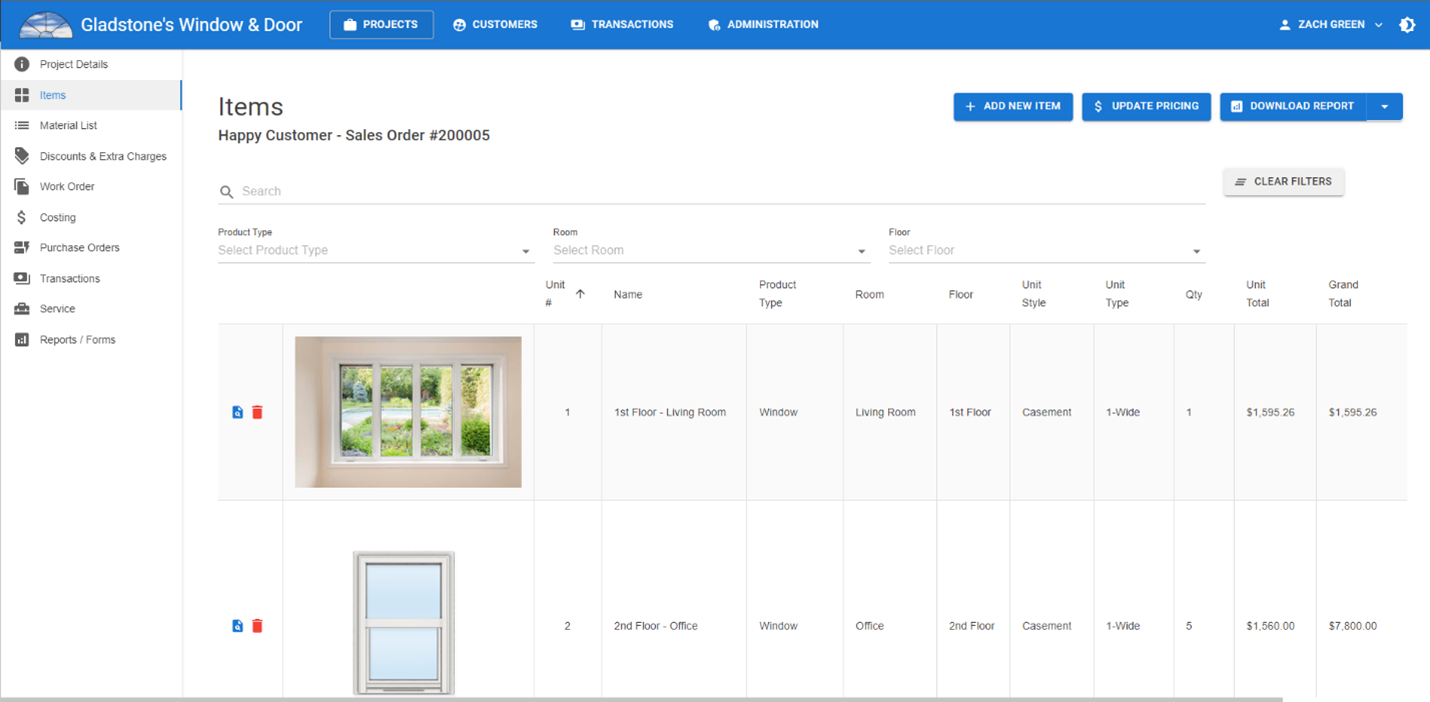Open the Costing section
This screenshot has width=1430, height=702.
point(57,218)
